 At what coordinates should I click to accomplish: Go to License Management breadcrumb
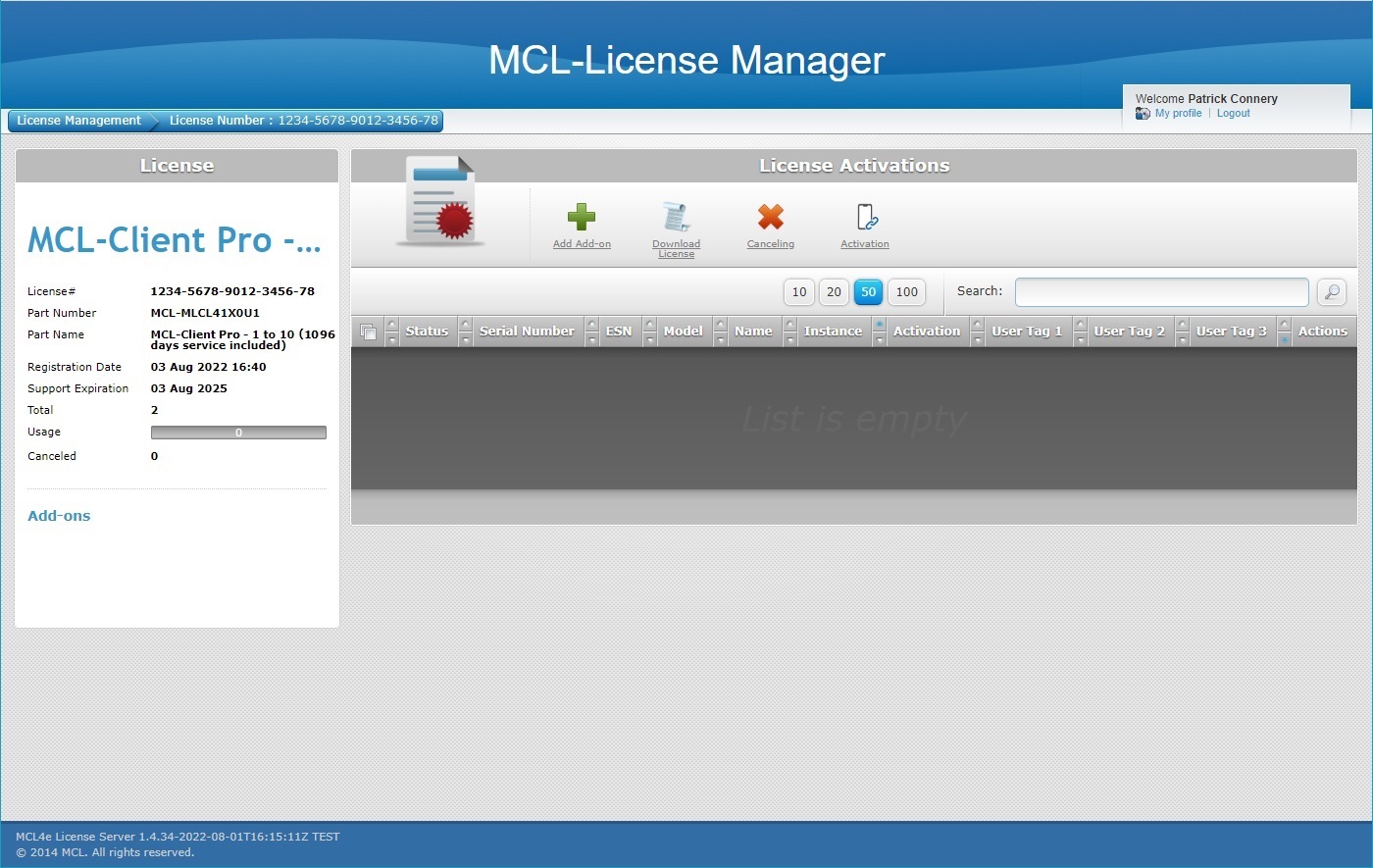tap(79, 121)
